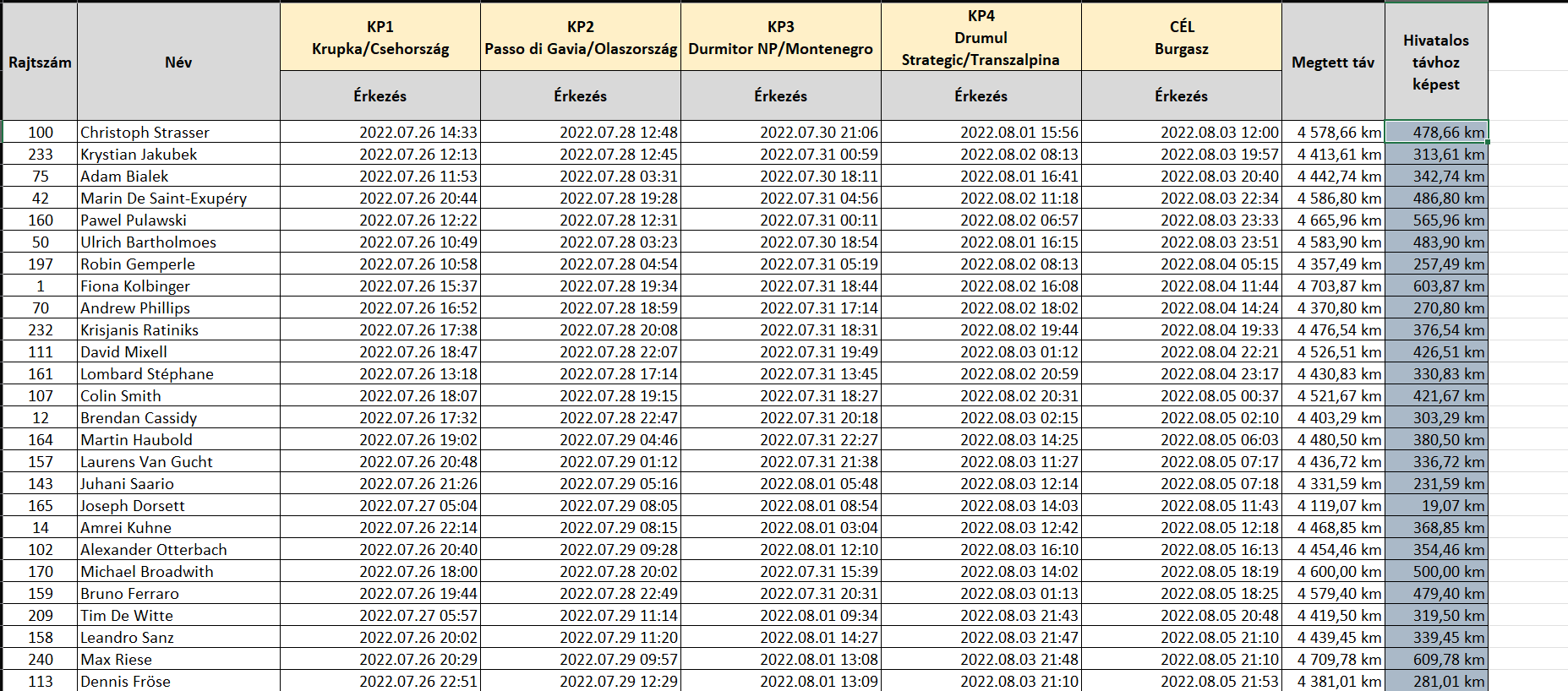Select the Érkezés subheader under KP1
The width and height of the screenshot is (1568, 691).
tap(380, 95)
